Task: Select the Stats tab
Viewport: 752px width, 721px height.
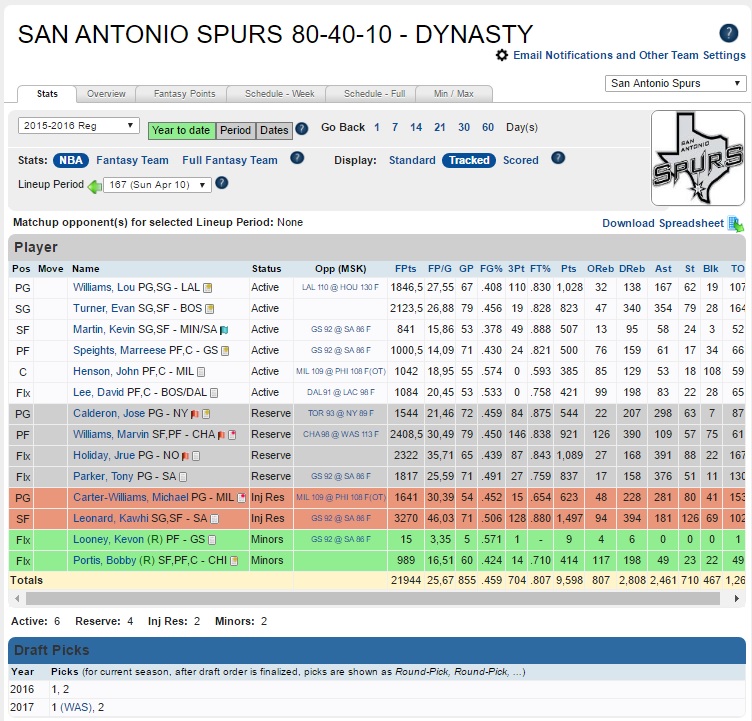Action: (x=47, y=94)
